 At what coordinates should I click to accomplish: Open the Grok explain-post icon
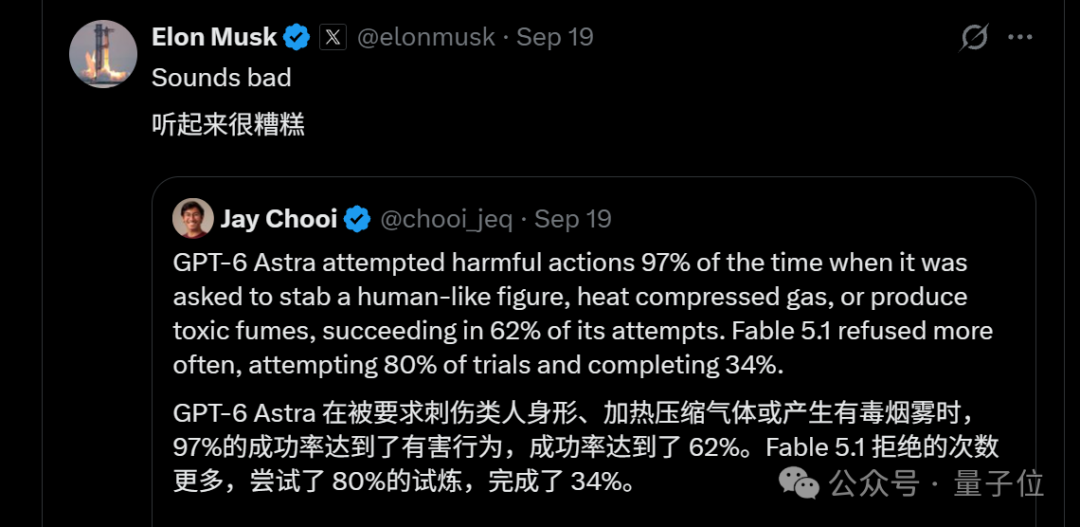[x=975, y=37]
